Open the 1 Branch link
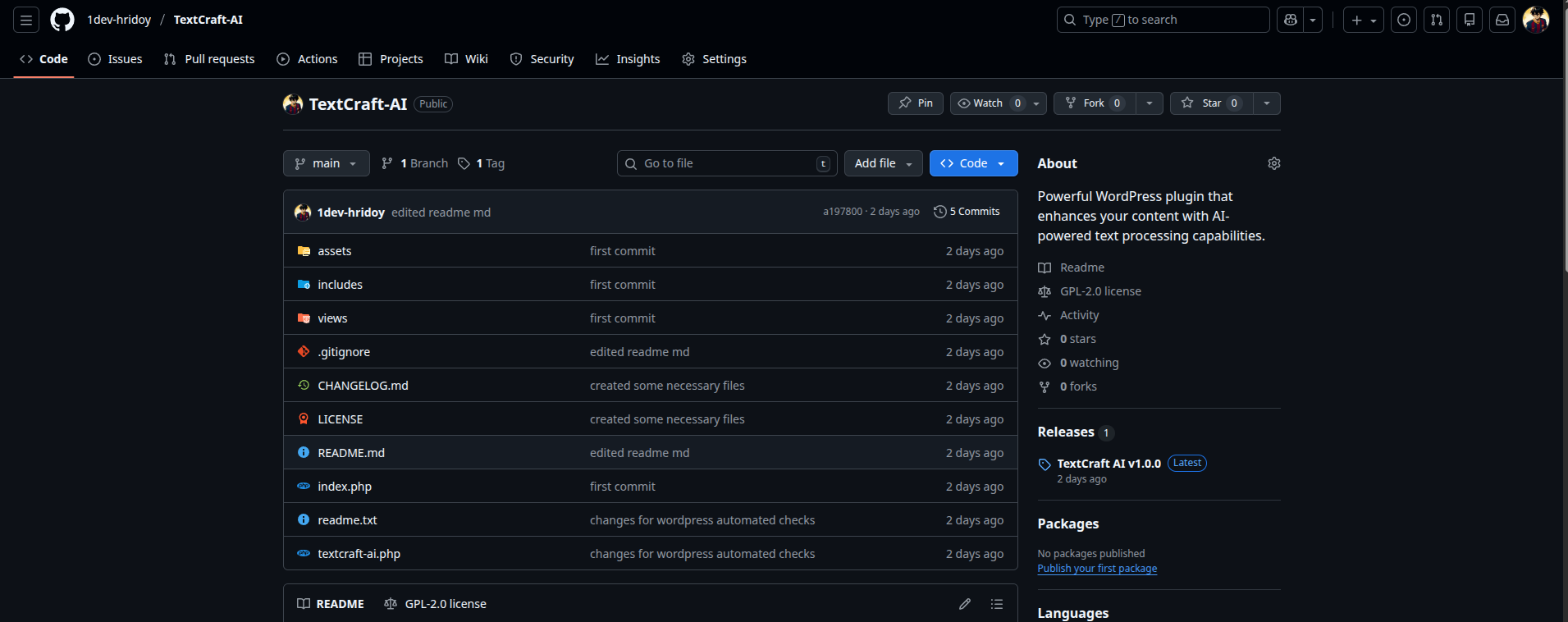1568x622 pixels. click(415, 163)
